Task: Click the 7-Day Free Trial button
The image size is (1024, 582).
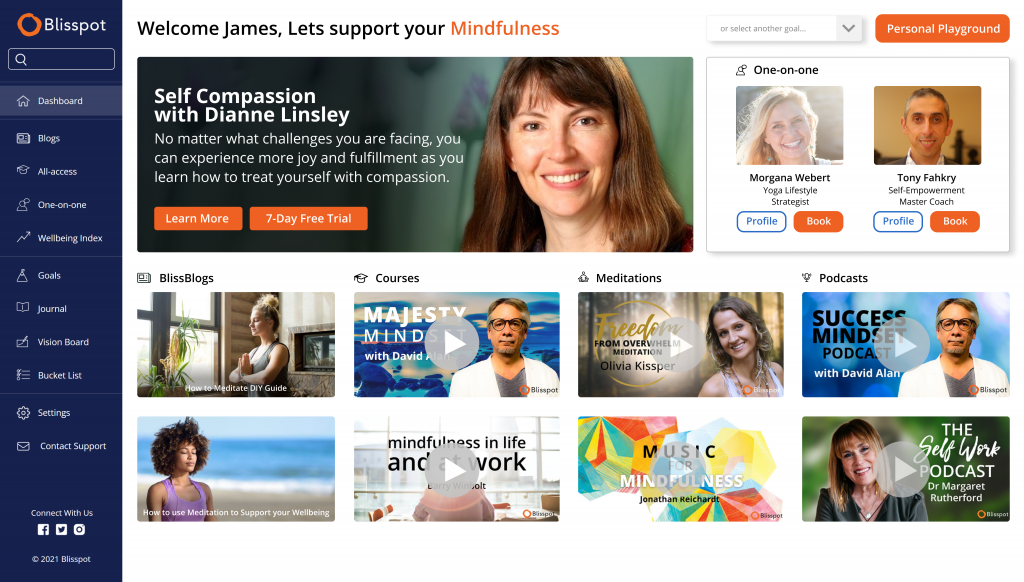Action: [x=308, y=219]
